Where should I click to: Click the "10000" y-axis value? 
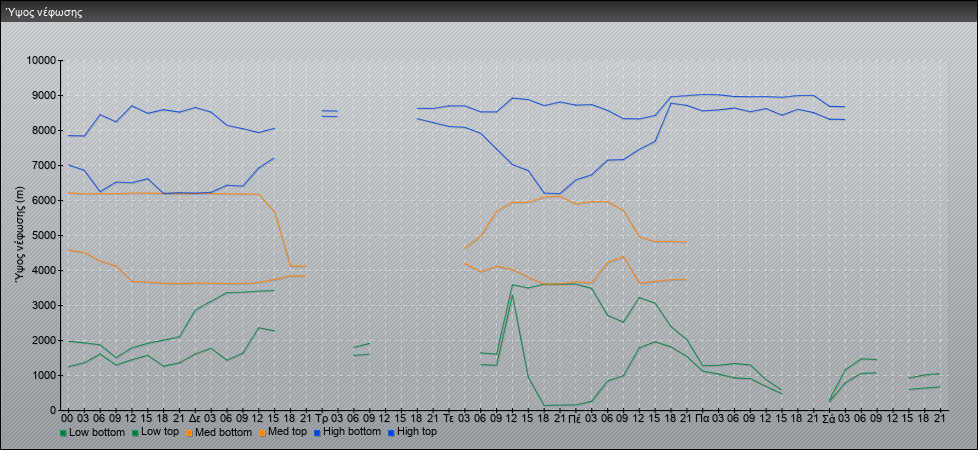click(43, 61)
